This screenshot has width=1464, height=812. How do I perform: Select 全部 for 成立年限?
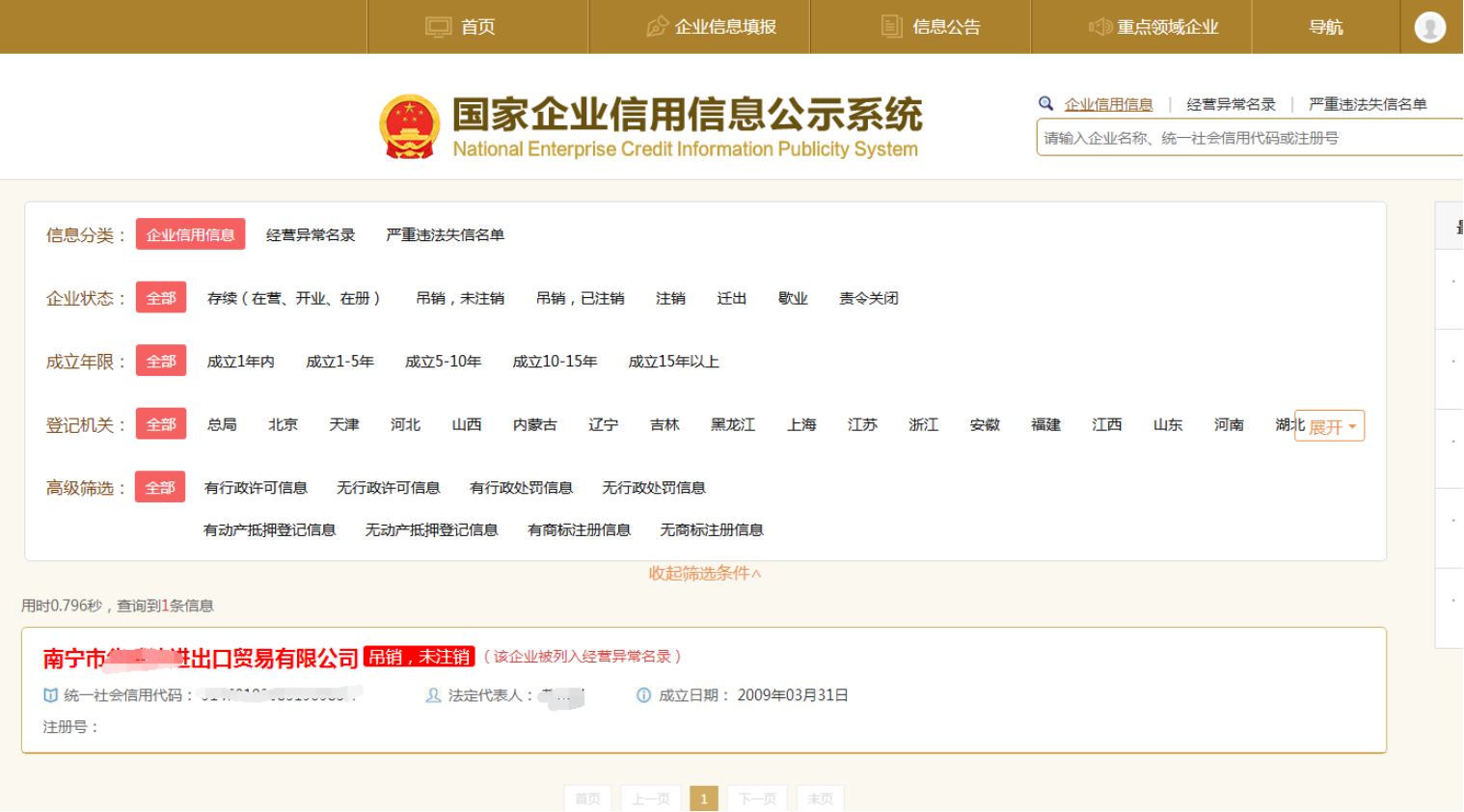point(161,362)
